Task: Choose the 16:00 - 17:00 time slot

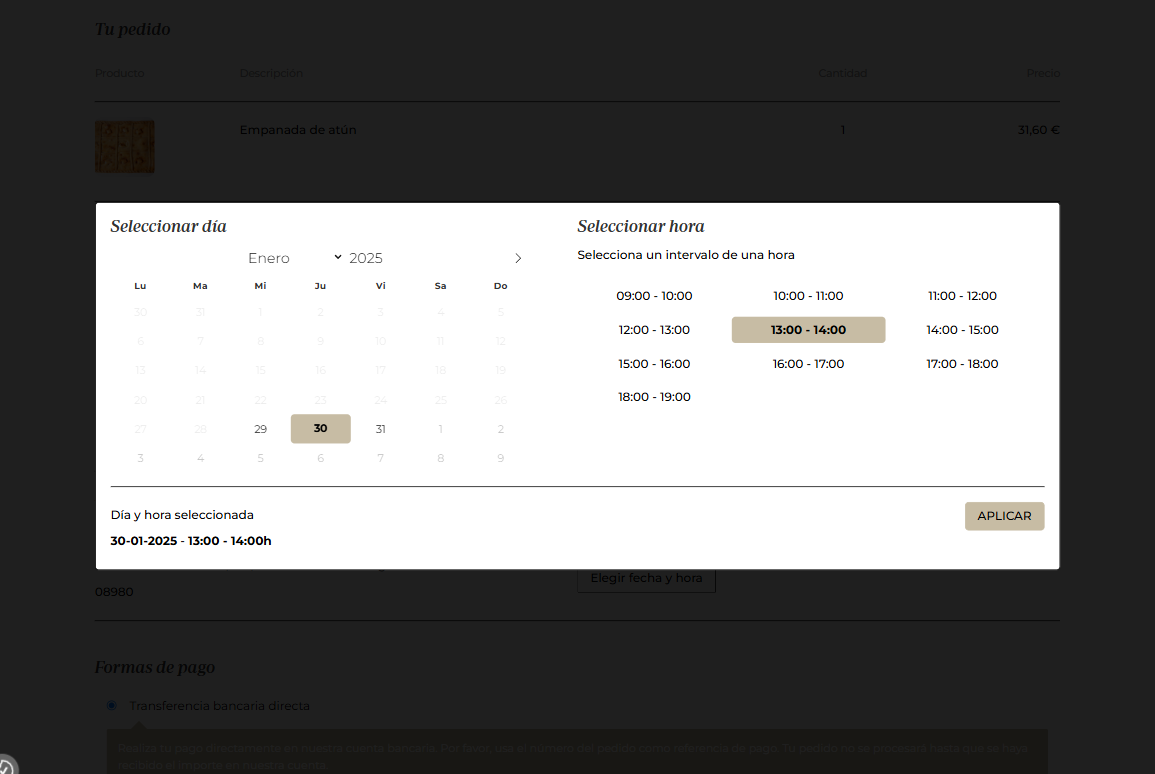Action: tap(808, 364)
